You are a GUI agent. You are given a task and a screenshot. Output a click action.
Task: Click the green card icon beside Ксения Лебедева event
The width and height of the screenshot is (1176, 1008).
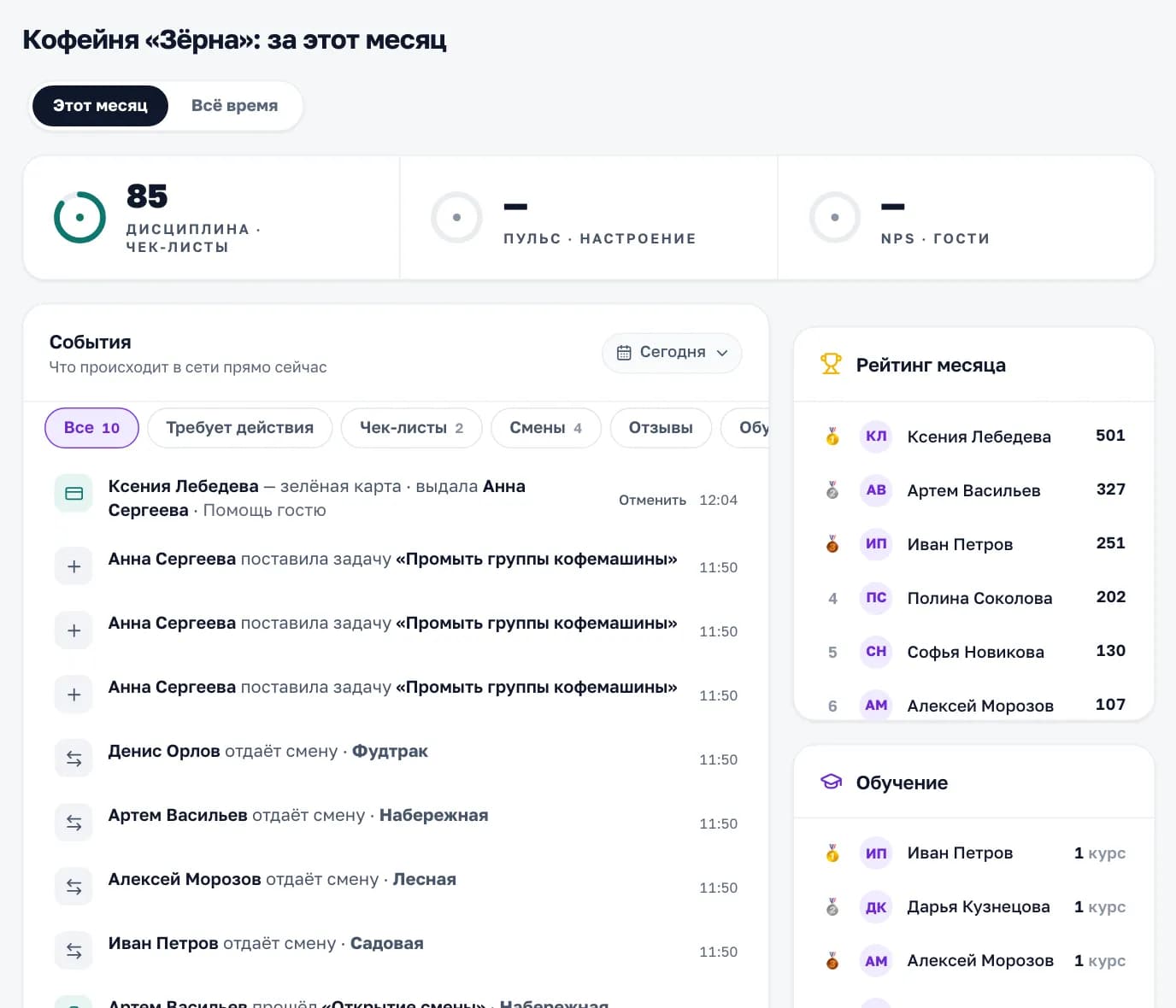(x=73, y=494)
